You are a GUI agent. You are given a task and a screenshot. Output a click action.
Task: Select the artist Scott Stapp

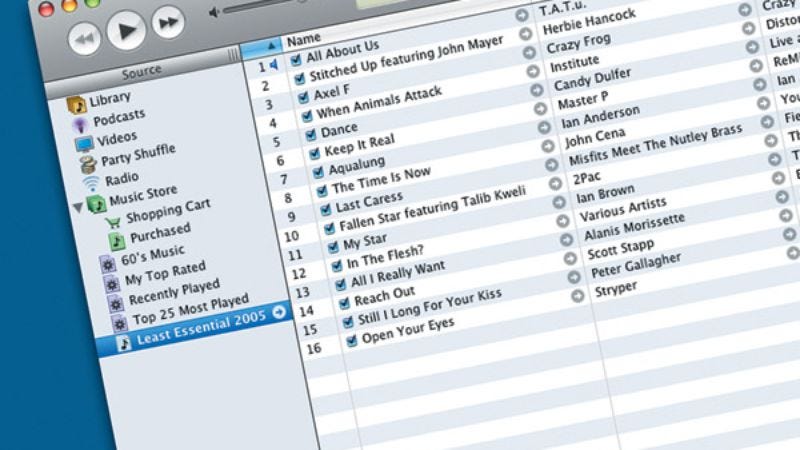(x=620, y=249)
